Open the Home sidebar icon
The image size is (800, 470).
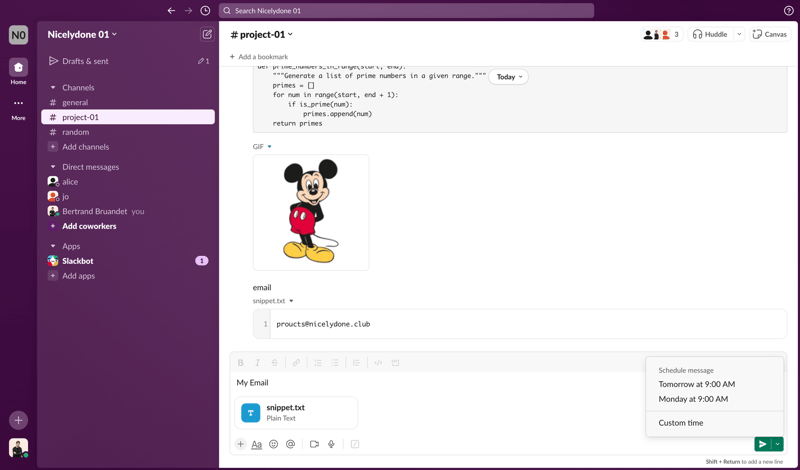click(x=18, y=67)
